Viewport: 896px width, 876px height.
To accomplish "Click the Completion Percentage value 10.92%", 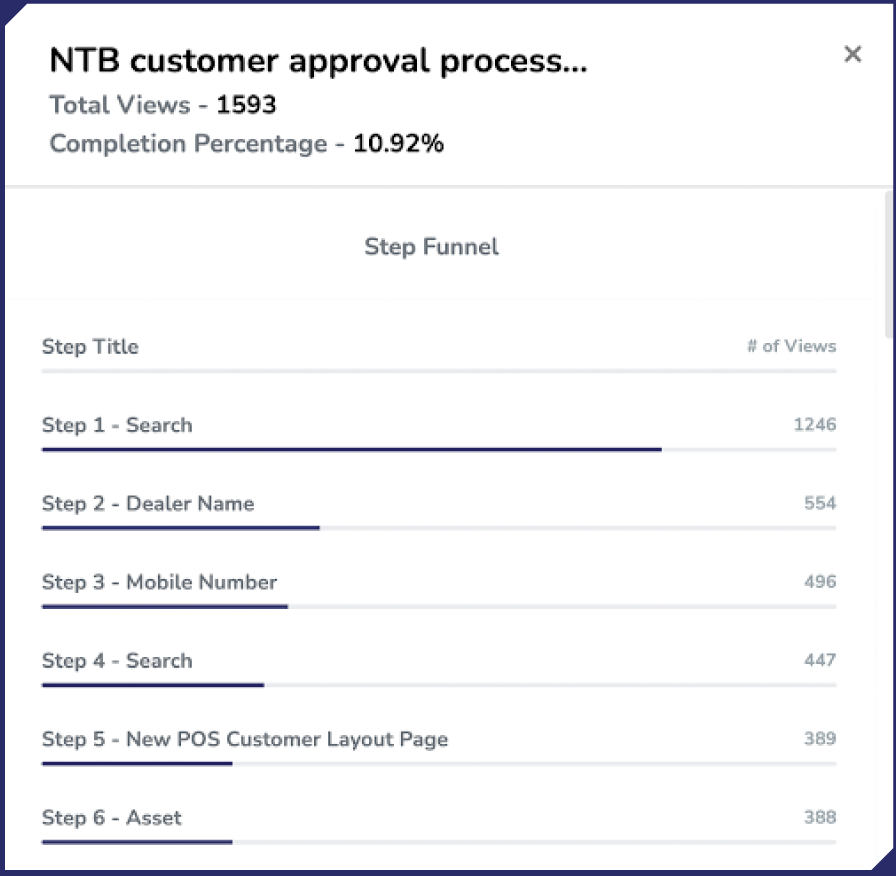I will pyautogui.click(x=398, y=143).
